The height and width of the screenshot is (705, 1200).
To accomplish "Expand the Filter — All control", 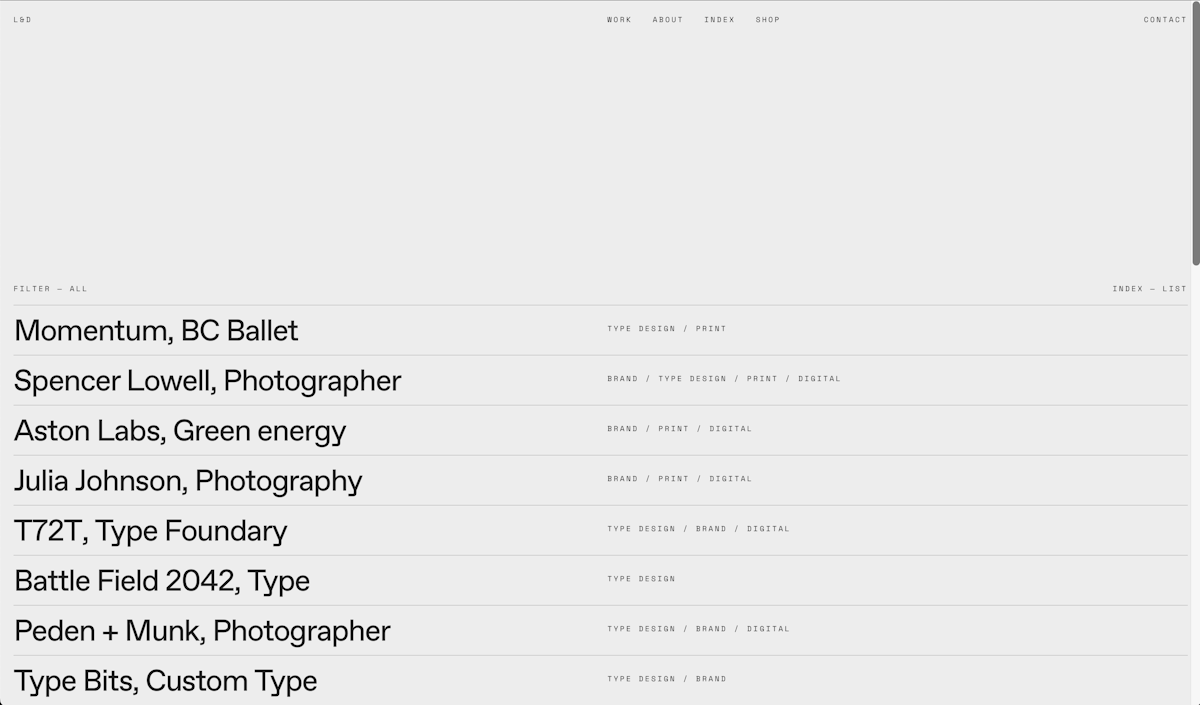I will click(x=50, y=289).
